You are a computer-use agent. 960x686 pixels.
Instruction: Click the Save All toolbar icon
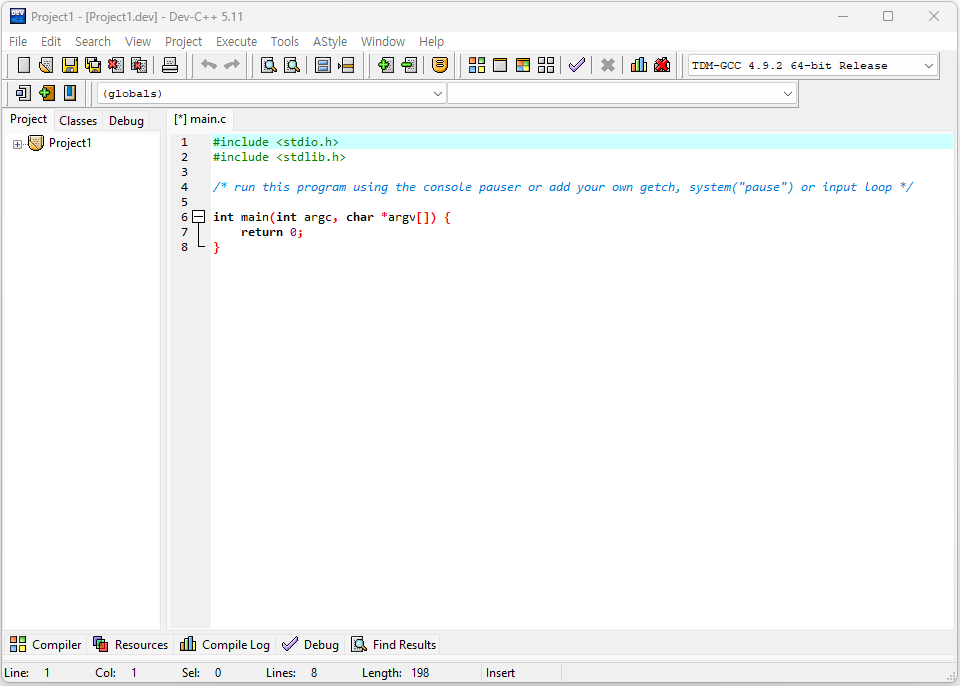[92, 65]
